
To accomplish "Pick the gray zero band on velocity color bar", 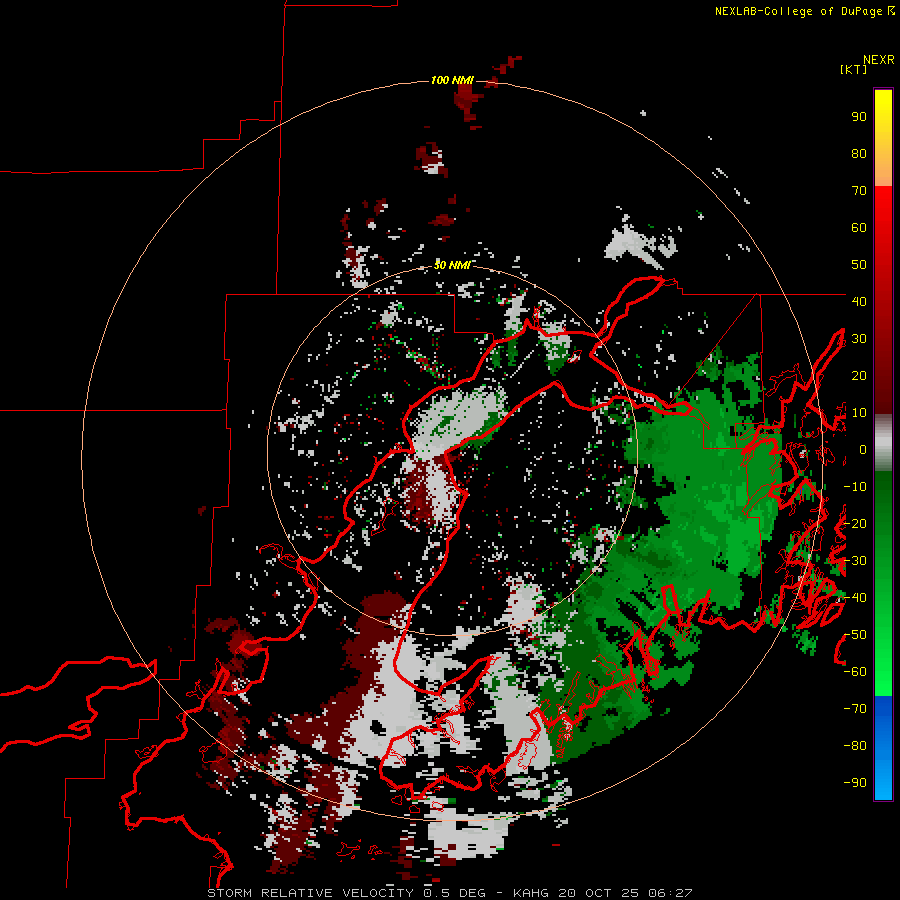I will click(883, 443).
